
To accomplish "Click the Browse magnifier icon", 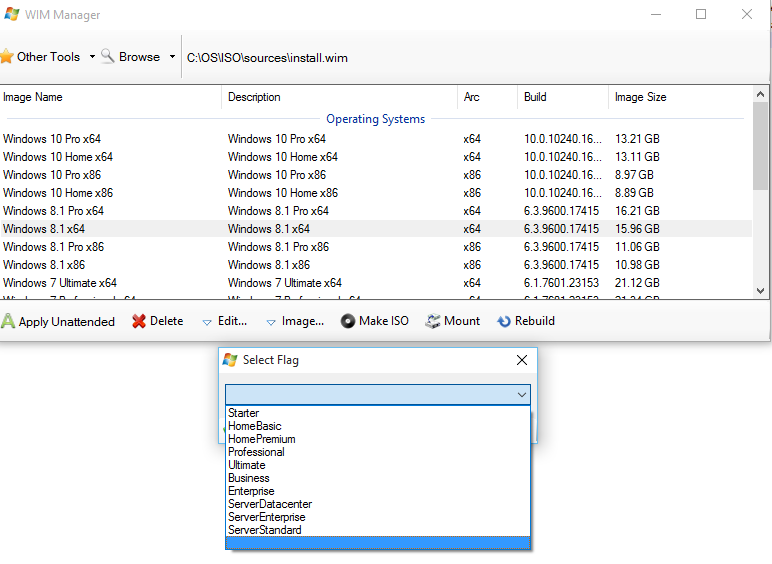I will pos(108,57).
